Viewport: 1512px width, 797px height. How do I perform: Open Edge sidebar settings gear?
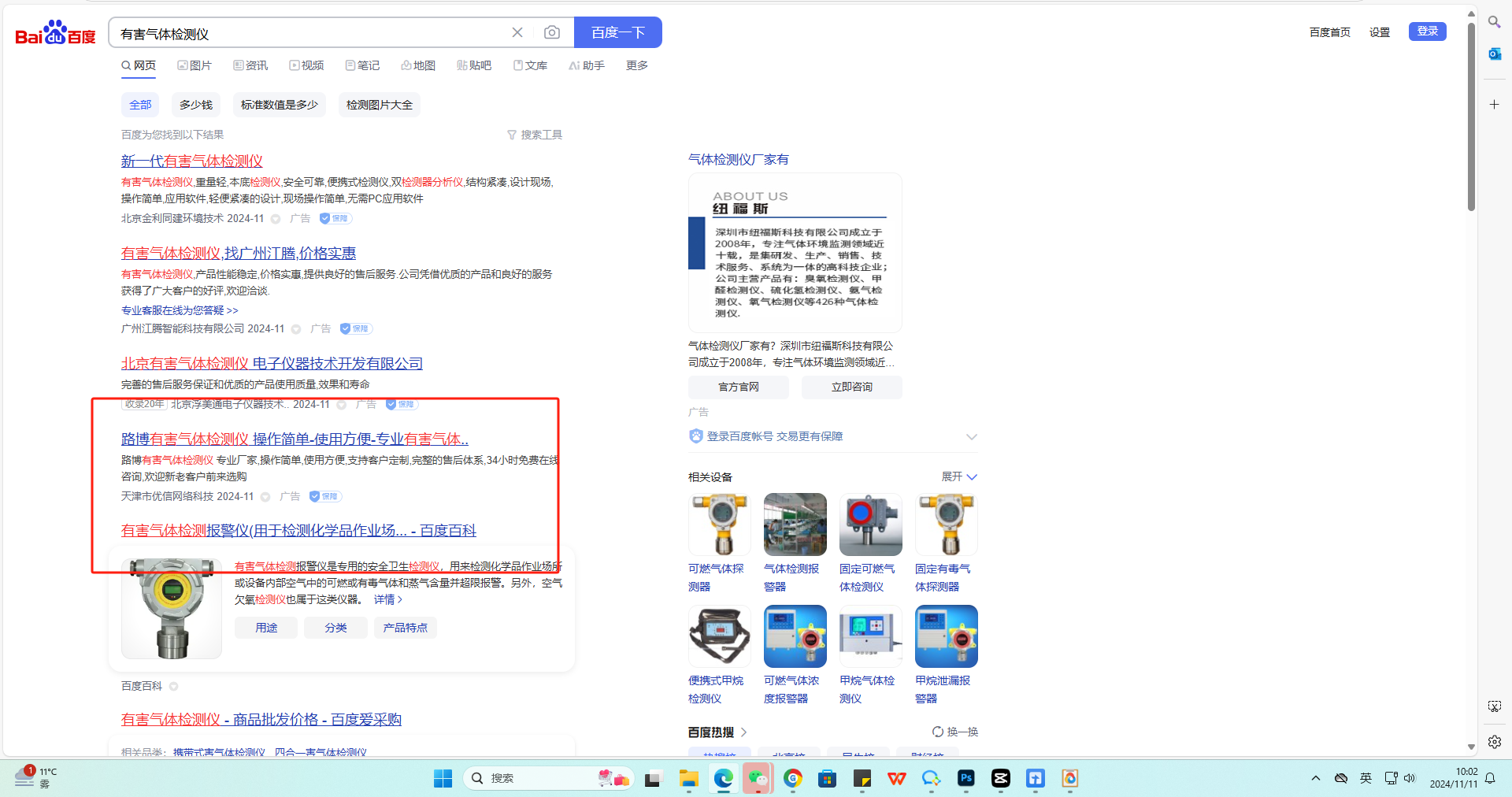tap(1494, 742)
